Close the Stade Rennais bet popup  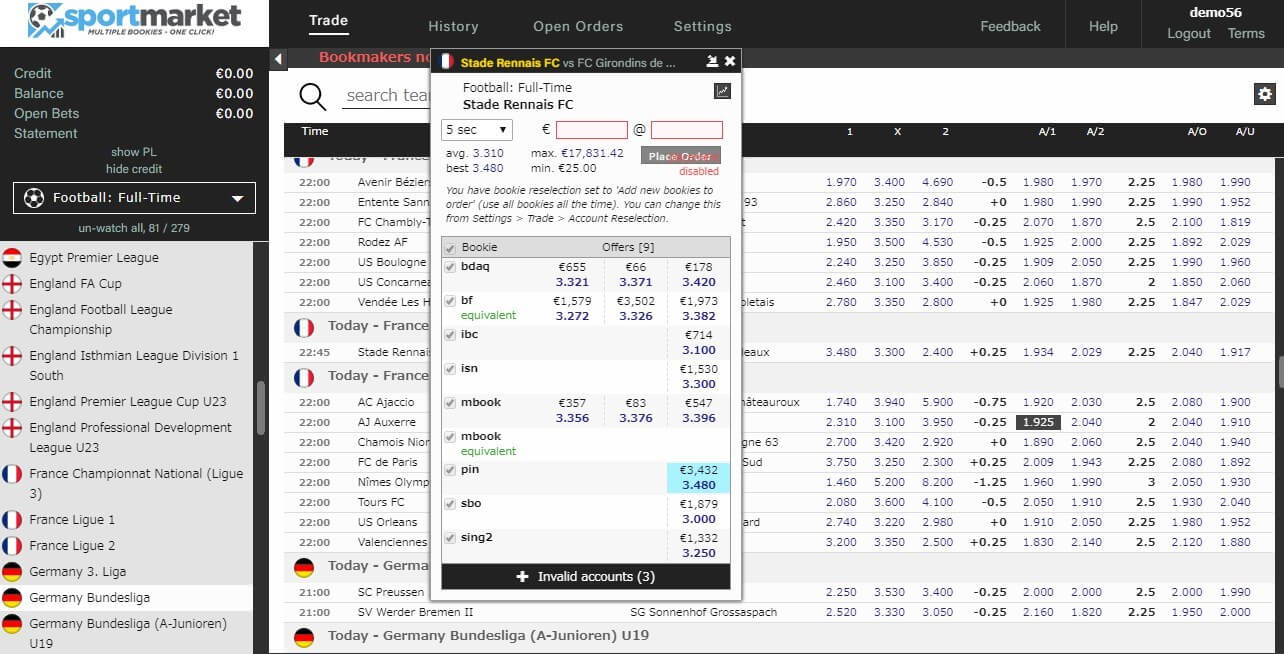click(730, 61)
